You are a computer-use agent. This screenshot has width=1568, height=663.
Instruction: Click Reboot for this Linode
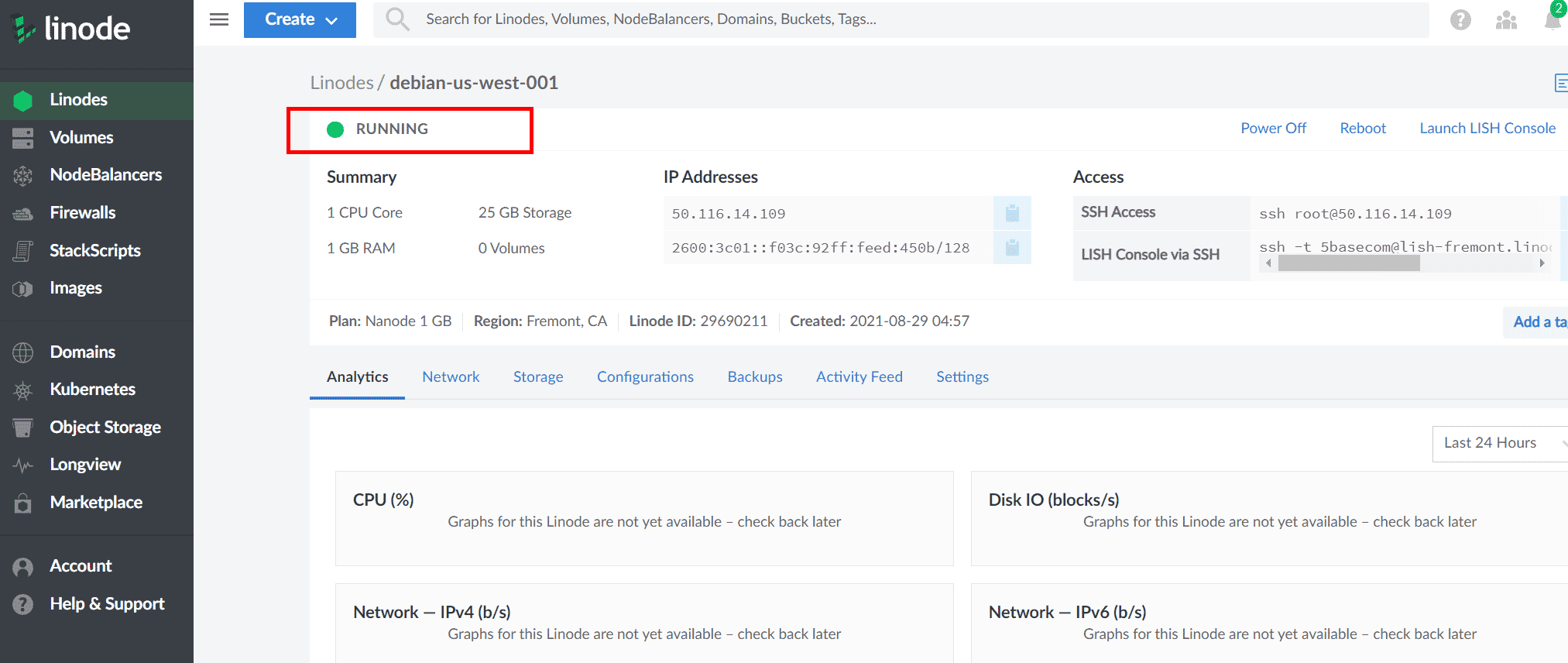pos(1363,129)
